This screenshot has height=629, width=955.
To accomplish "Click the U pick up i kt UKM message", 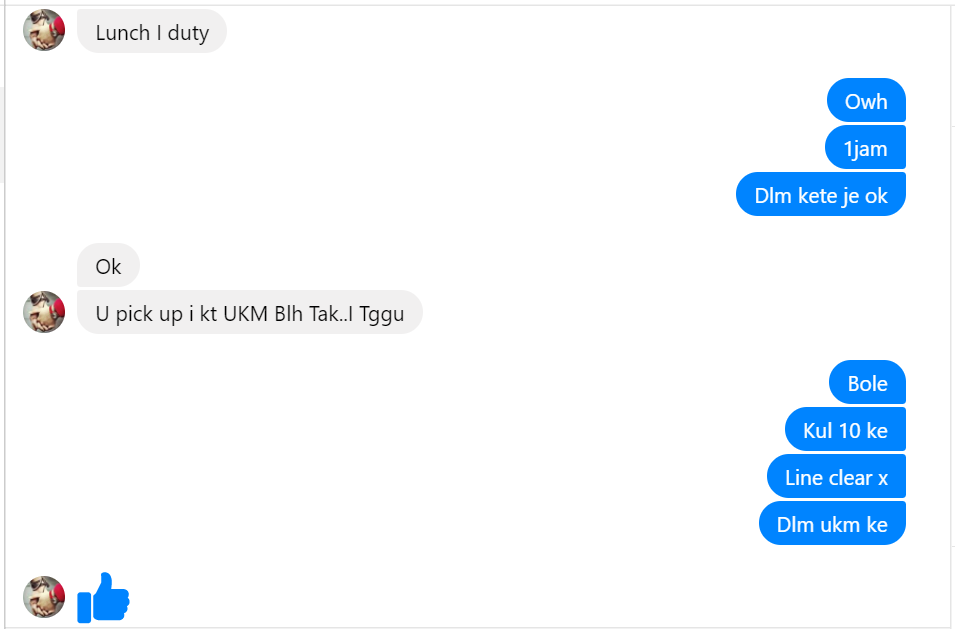I will coord(250,312).
